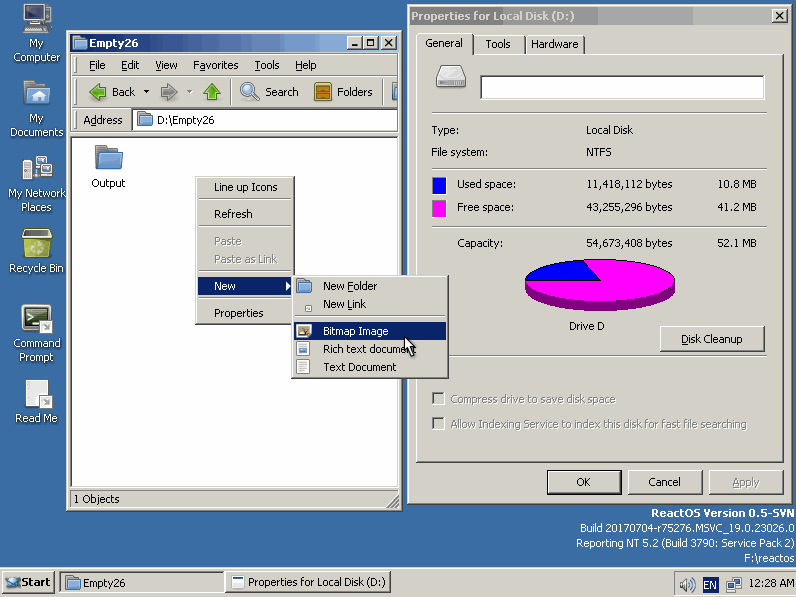Screen dimensions: 796x597
Task: Click the drive label text field
Action: (x=622, y=87)
